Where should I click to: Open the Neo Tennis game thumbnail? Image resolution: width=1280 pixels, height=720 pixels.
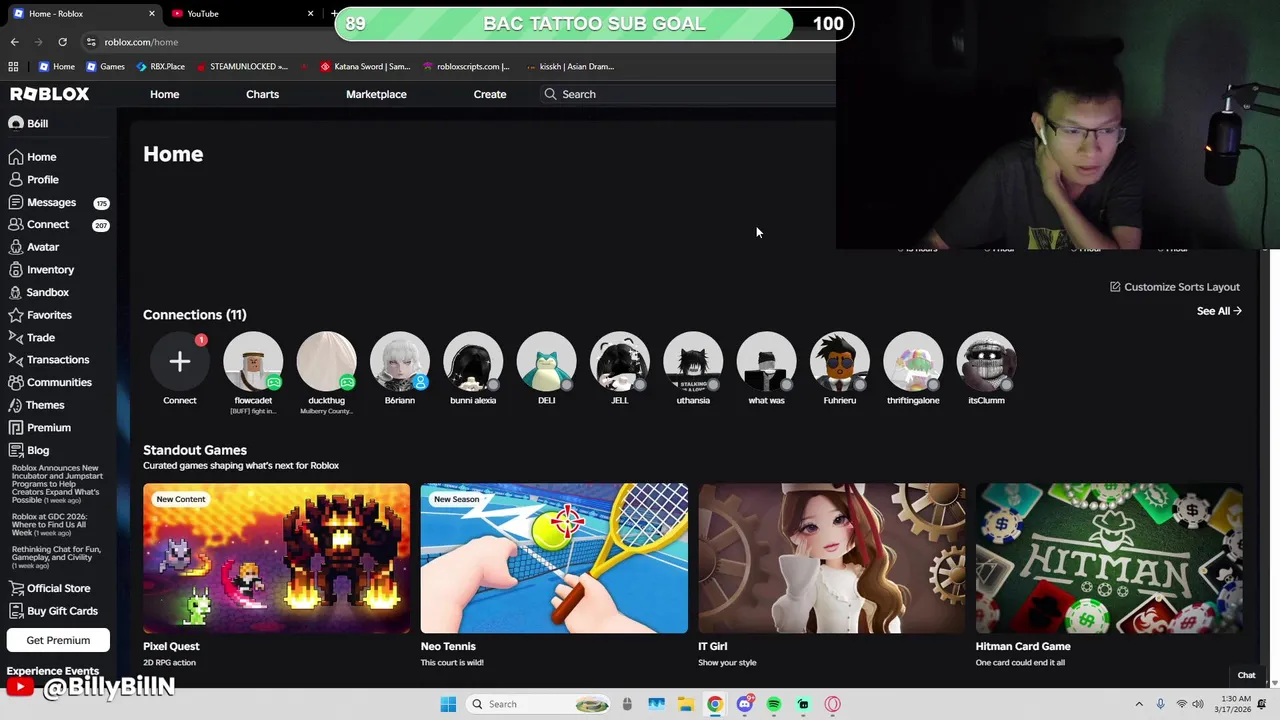[x=554, y=558]
